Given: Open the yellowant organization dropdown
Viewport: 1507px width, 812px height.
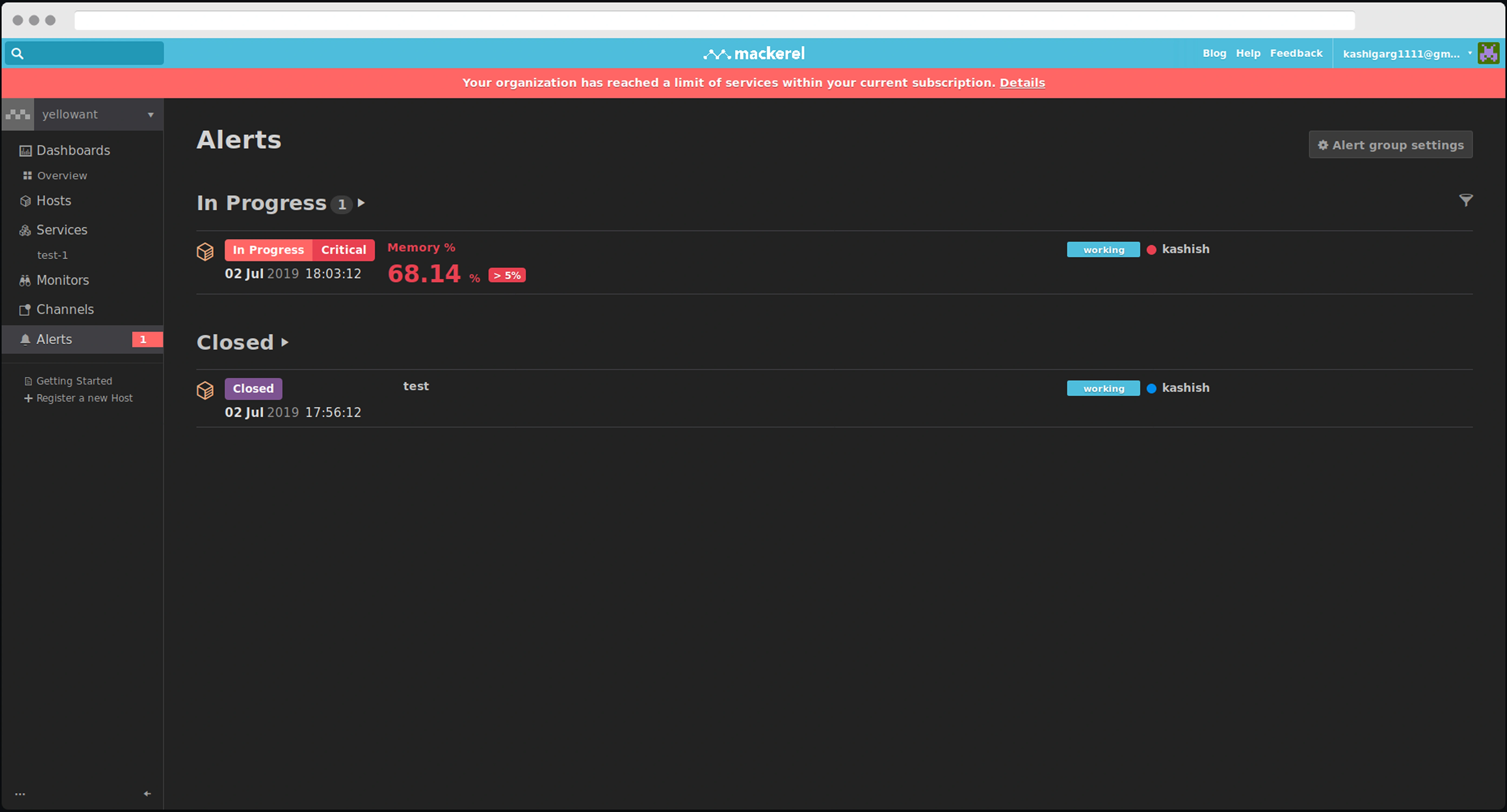Looking at the screenshot, I should [x=150, y=115].
